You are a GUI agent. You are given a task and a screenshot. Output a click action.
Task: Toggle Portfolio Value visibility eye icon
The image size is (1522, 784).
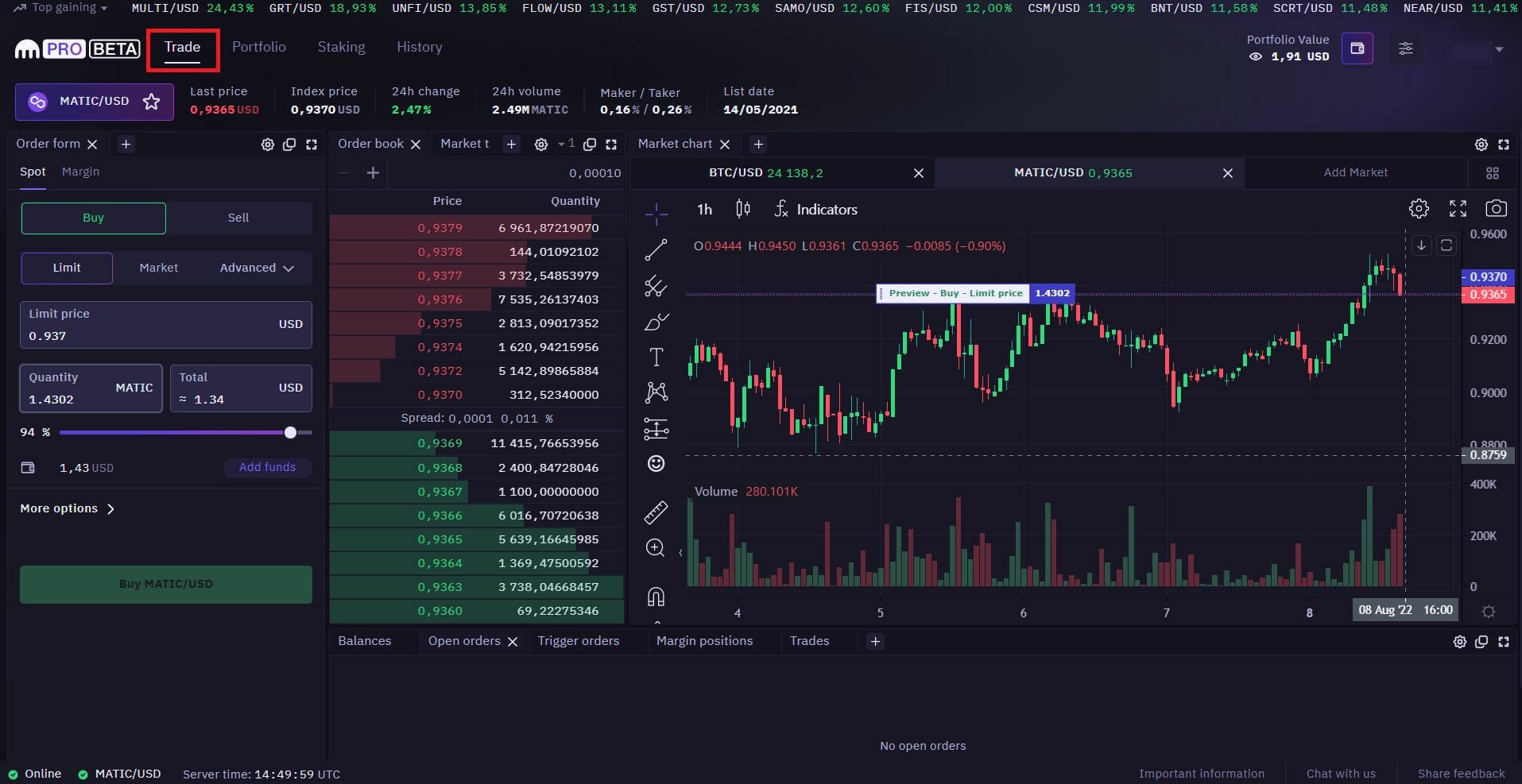click(1256, 56)
